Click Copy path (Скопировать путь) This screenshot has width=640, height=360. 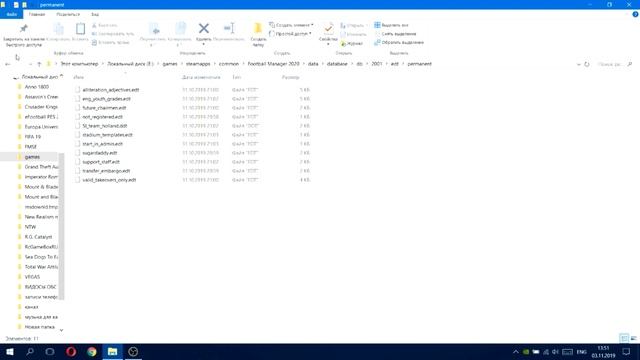tap(113, 34)
